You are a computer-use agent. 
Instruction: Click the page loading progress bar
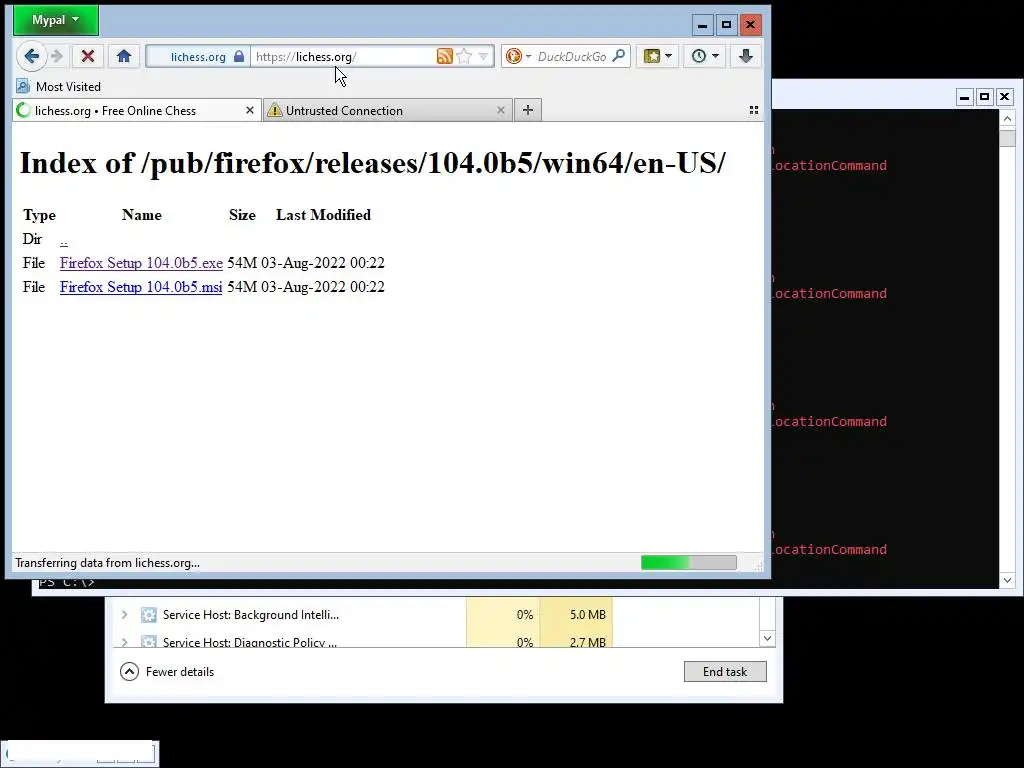(688, 562)
